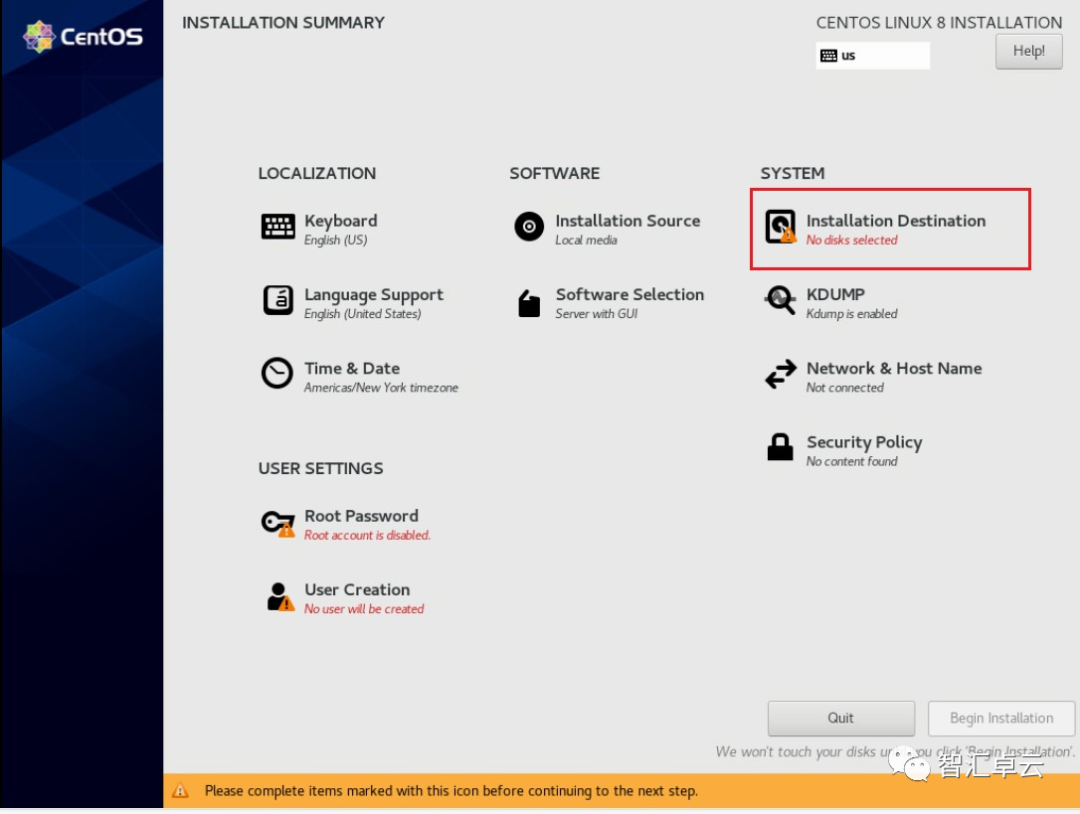Click the Security Policy lock icon
Viewport: 1080px width, 814px height.
tap(780, 447)
